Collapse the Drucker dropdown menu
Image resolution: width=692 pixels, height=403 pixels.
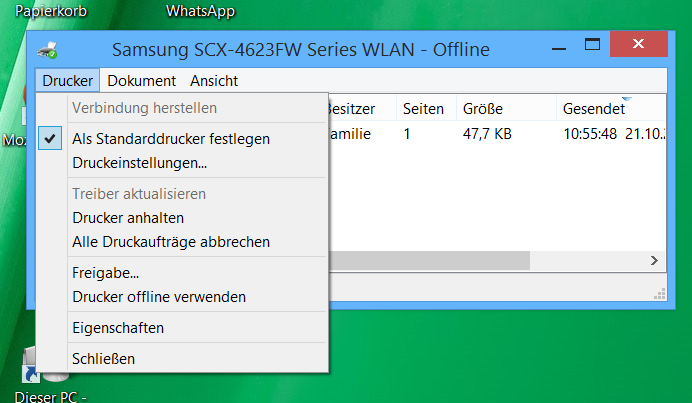[68, 81]
